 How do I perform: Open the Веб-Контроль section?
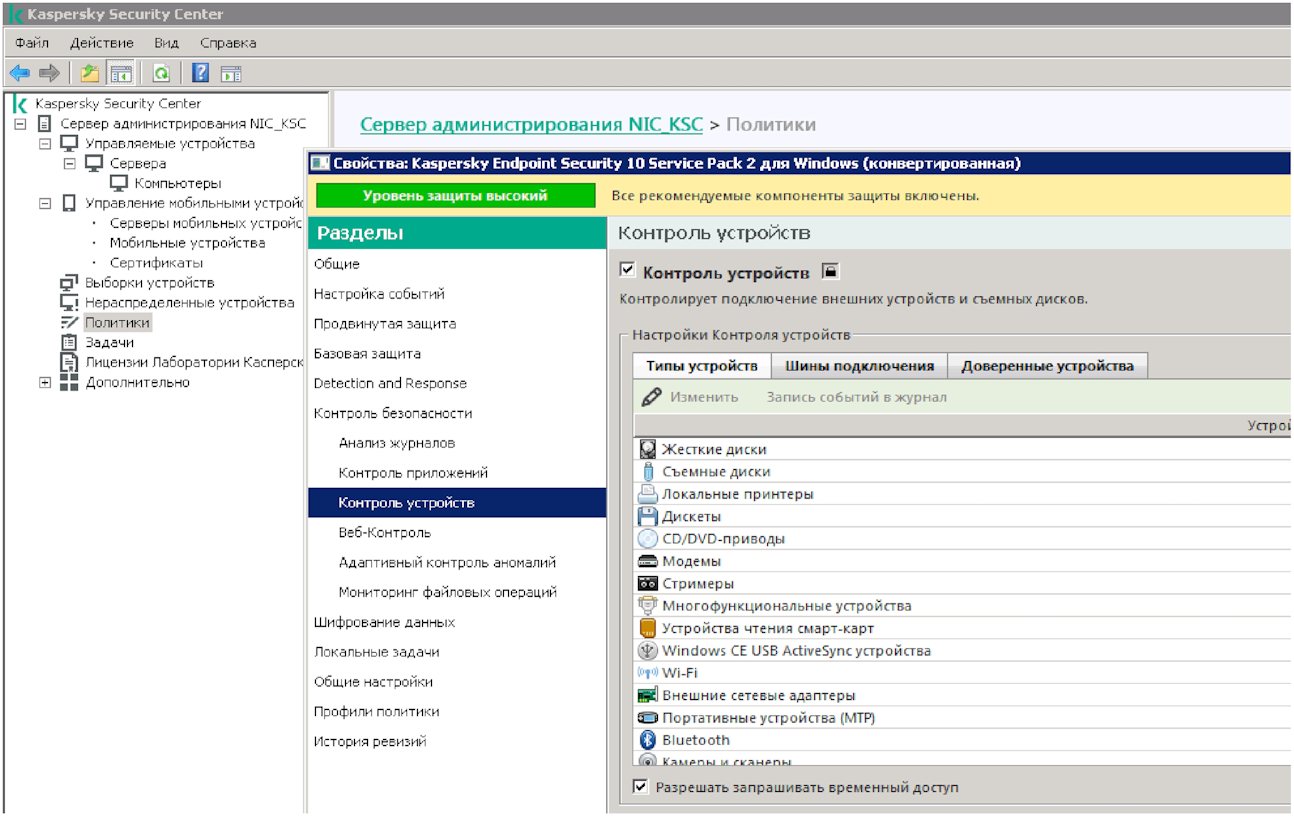click(384, 533)
